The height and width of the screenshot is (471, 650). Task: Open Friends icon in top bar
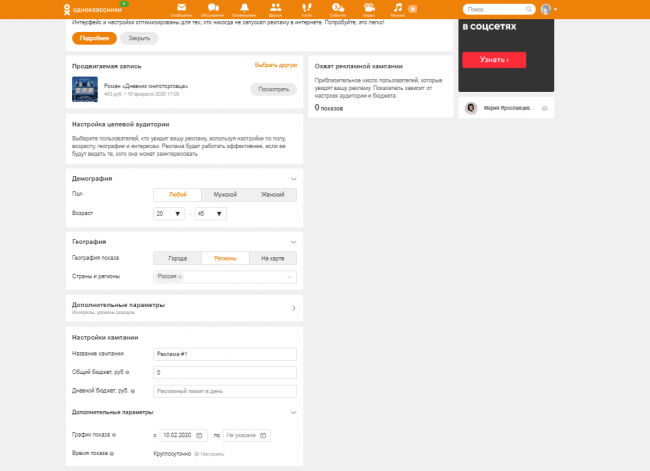275,10
